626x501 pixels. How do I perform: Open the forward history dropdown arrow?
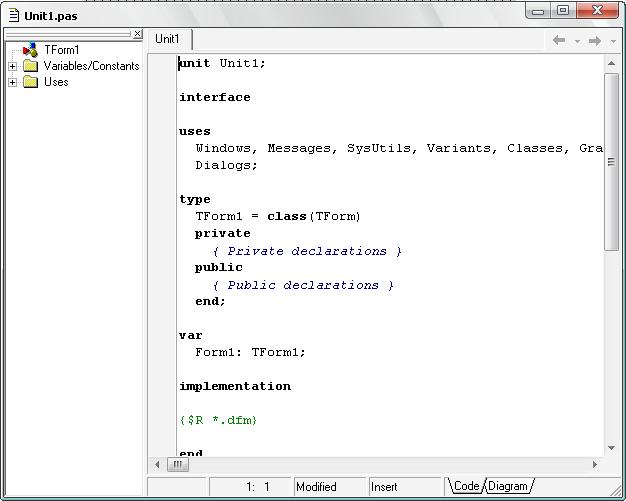[x=614, y=41]
